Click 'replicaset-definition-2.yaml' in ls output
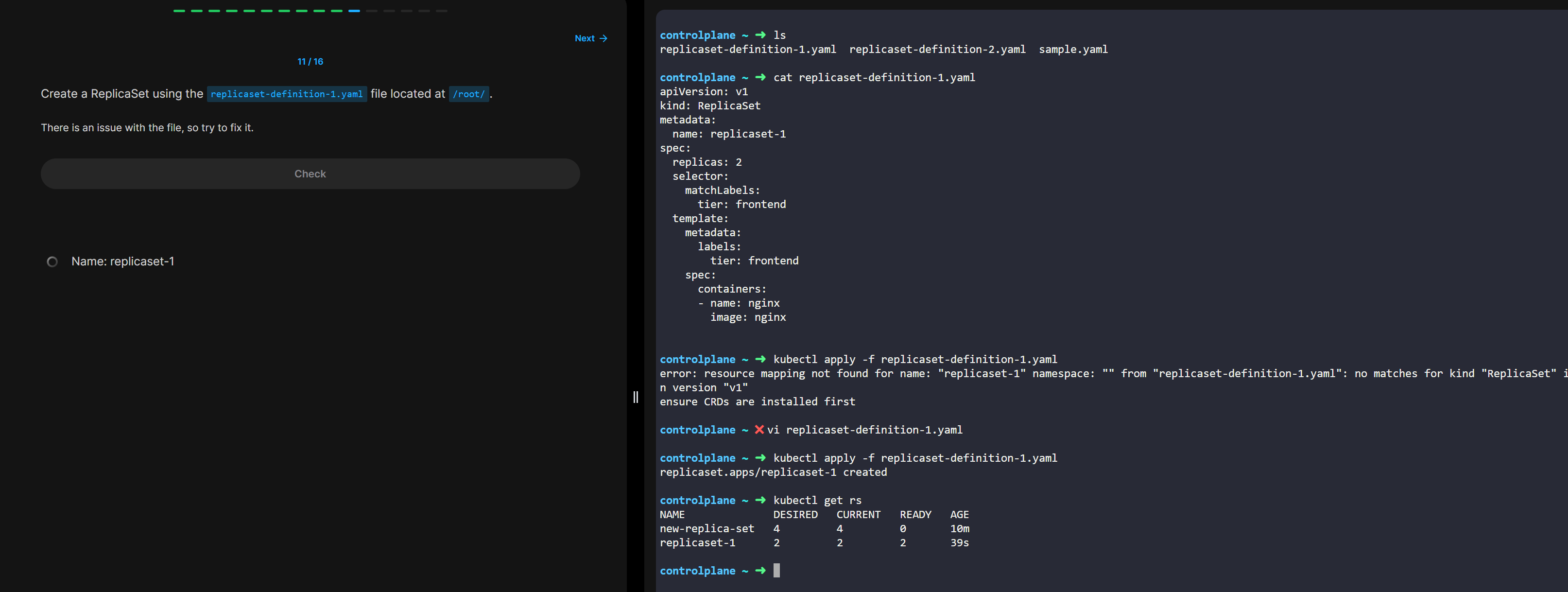This screenshot has height=592, width=1568. click(937, 50)
